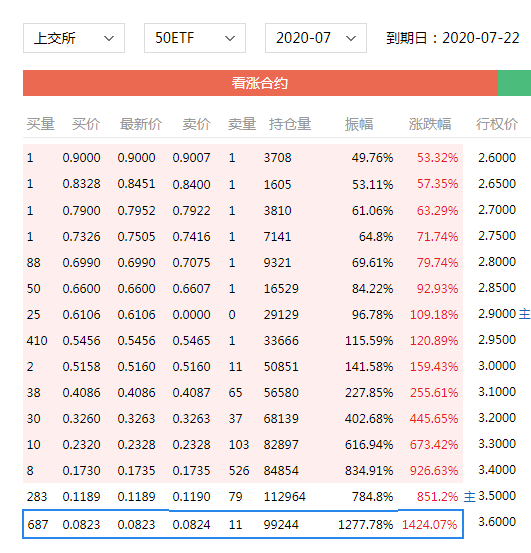The height and width of the screenshot is (553, 531).
Task: Select the contract row with 持仓量 112964
Action: tap(243, 497)
